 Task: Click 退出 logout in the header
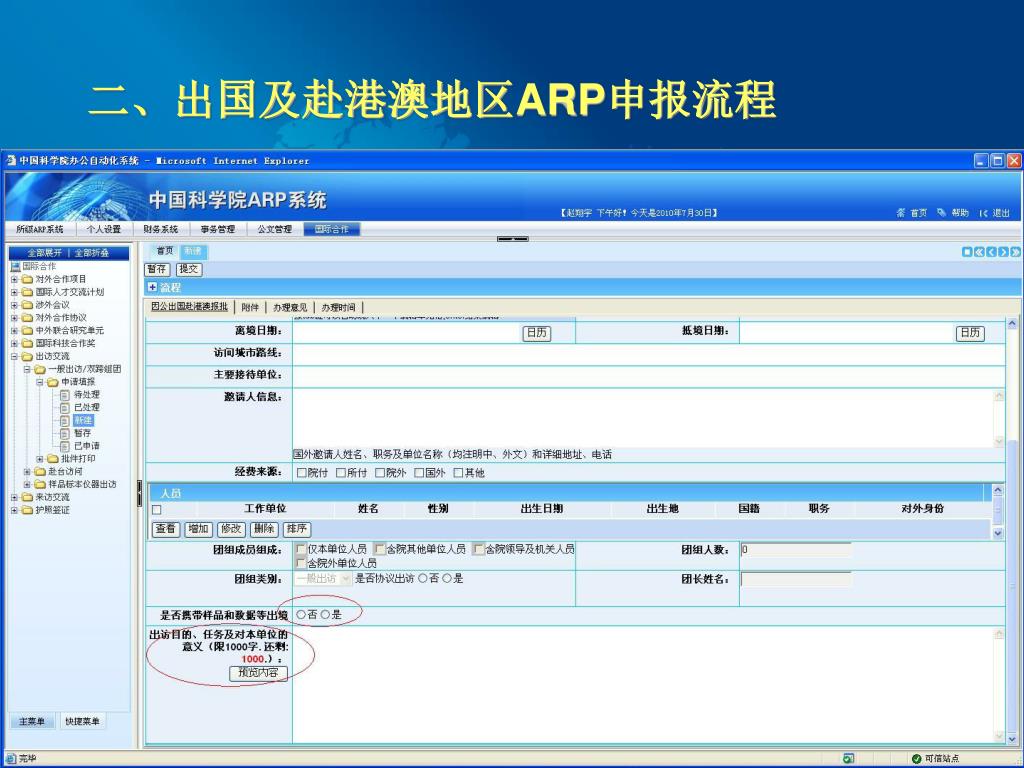tap(1001, 213)
